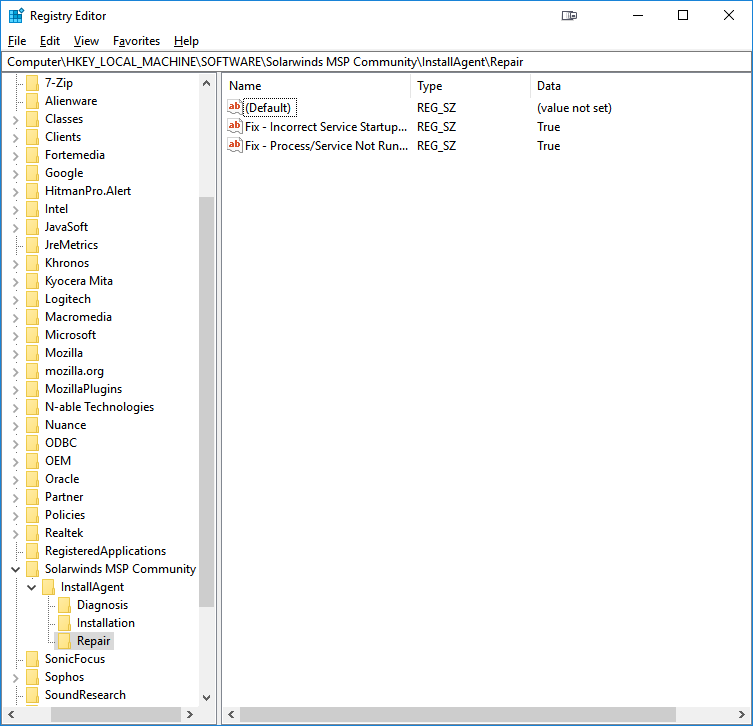Sort values by the Data column header
Image resolution: width=753 pixels, height=726 pixels.
pos(640,86)
